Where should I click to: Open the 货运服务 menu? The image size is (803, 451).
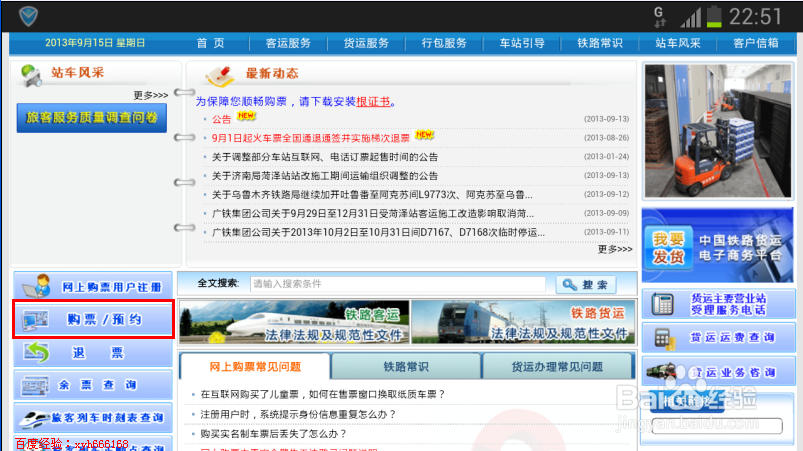(x=366, y=43)
